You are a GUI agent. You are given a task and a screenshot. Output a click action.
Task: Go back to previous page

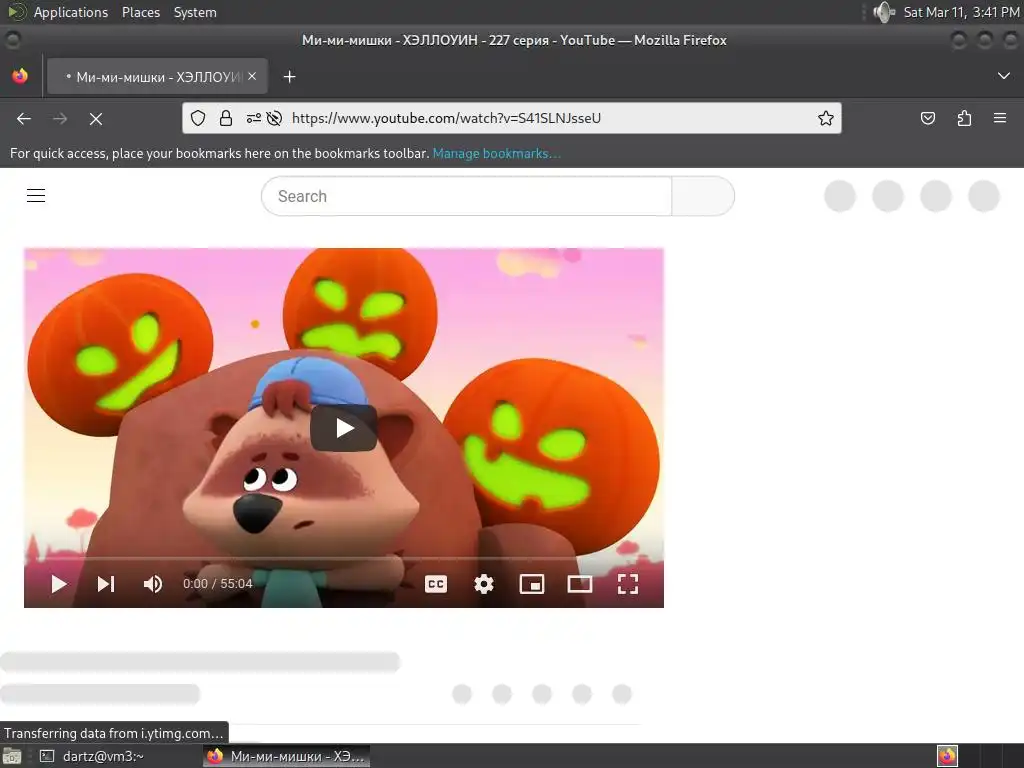point(24,118)
